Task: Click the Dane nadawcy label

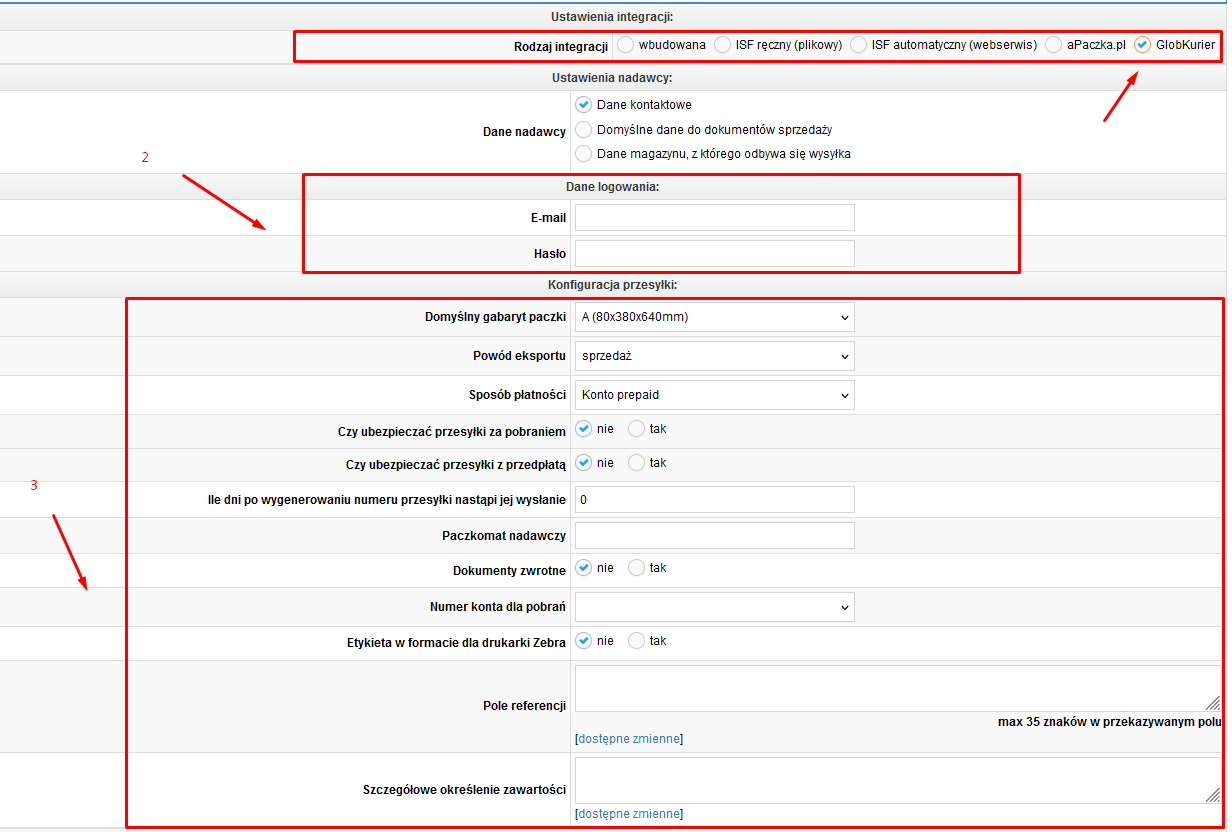Action: [524, 131]
